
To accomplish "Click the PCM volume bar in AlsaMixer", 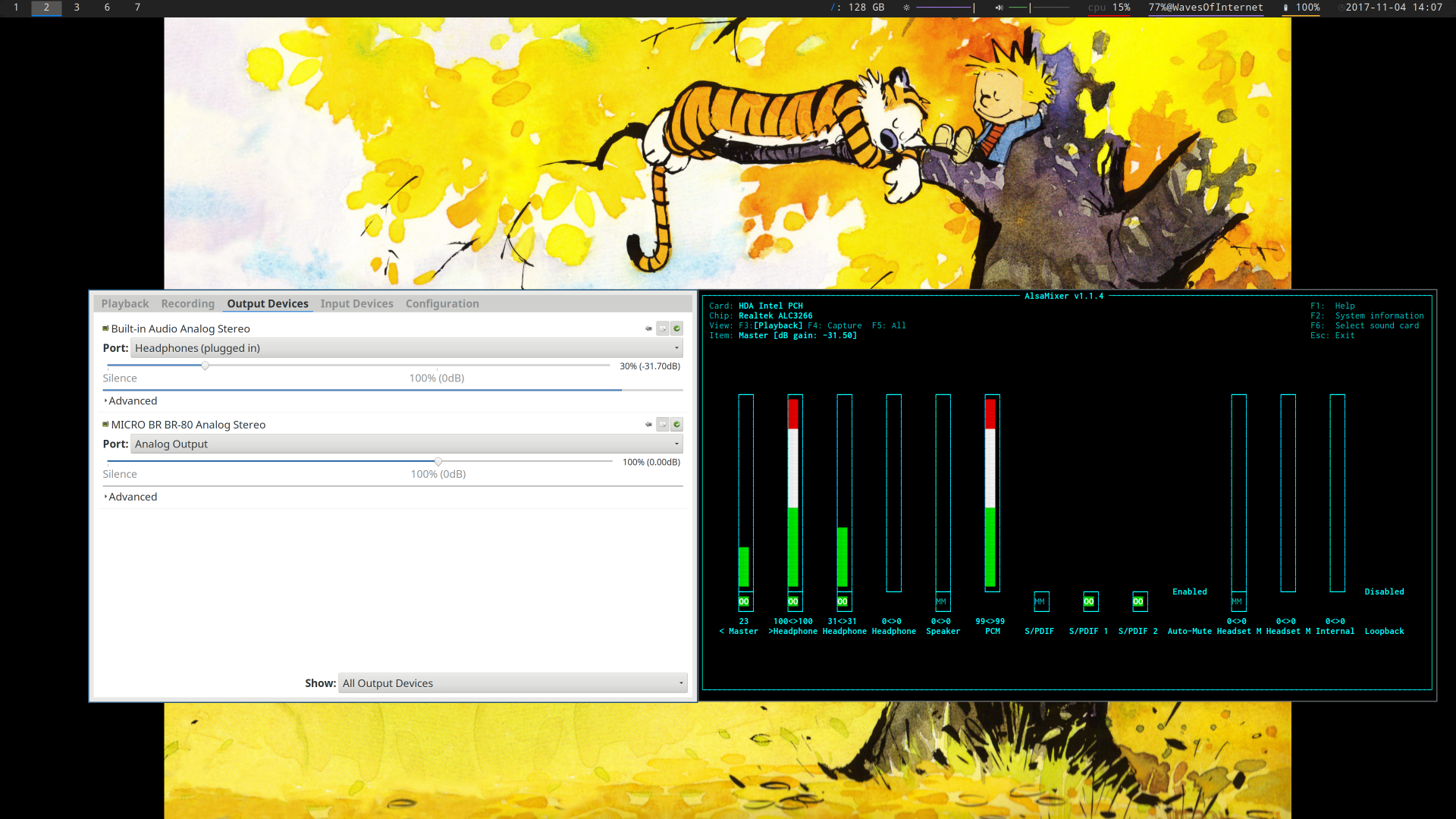I will 992,493.
